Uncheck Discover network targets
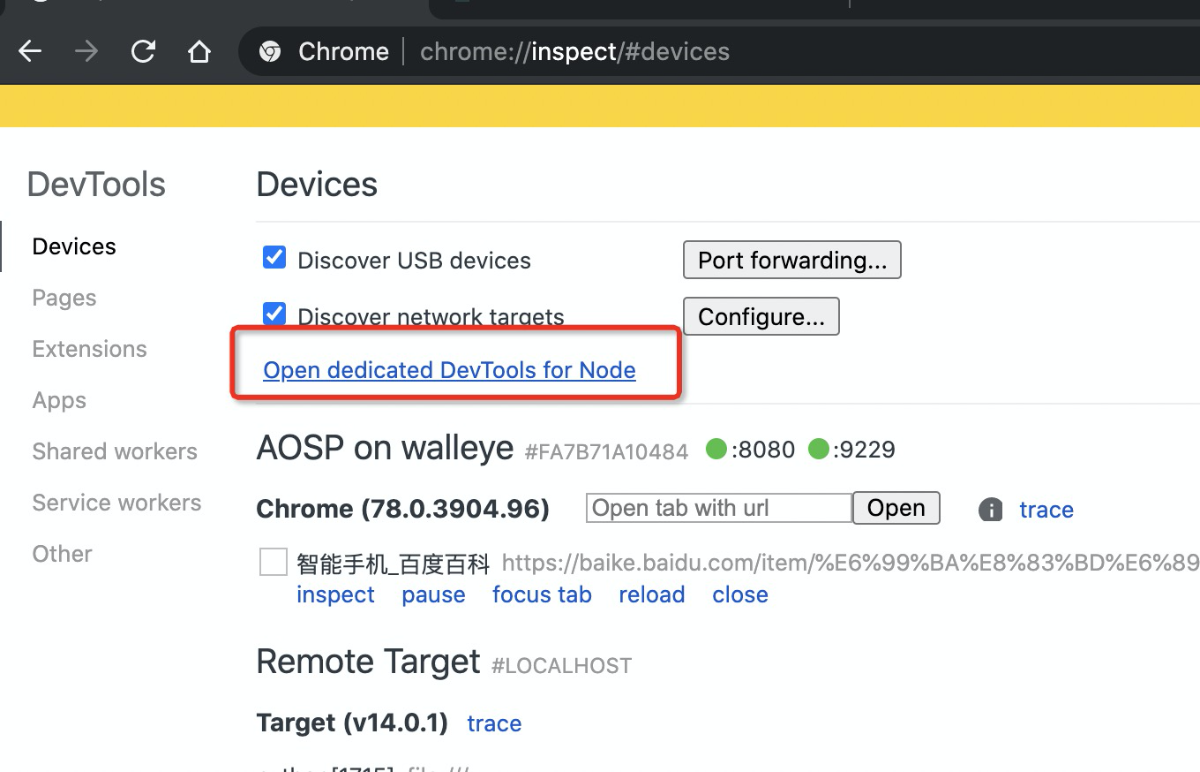This screenshot has height=772, width=1200. [x=274, y=315]
